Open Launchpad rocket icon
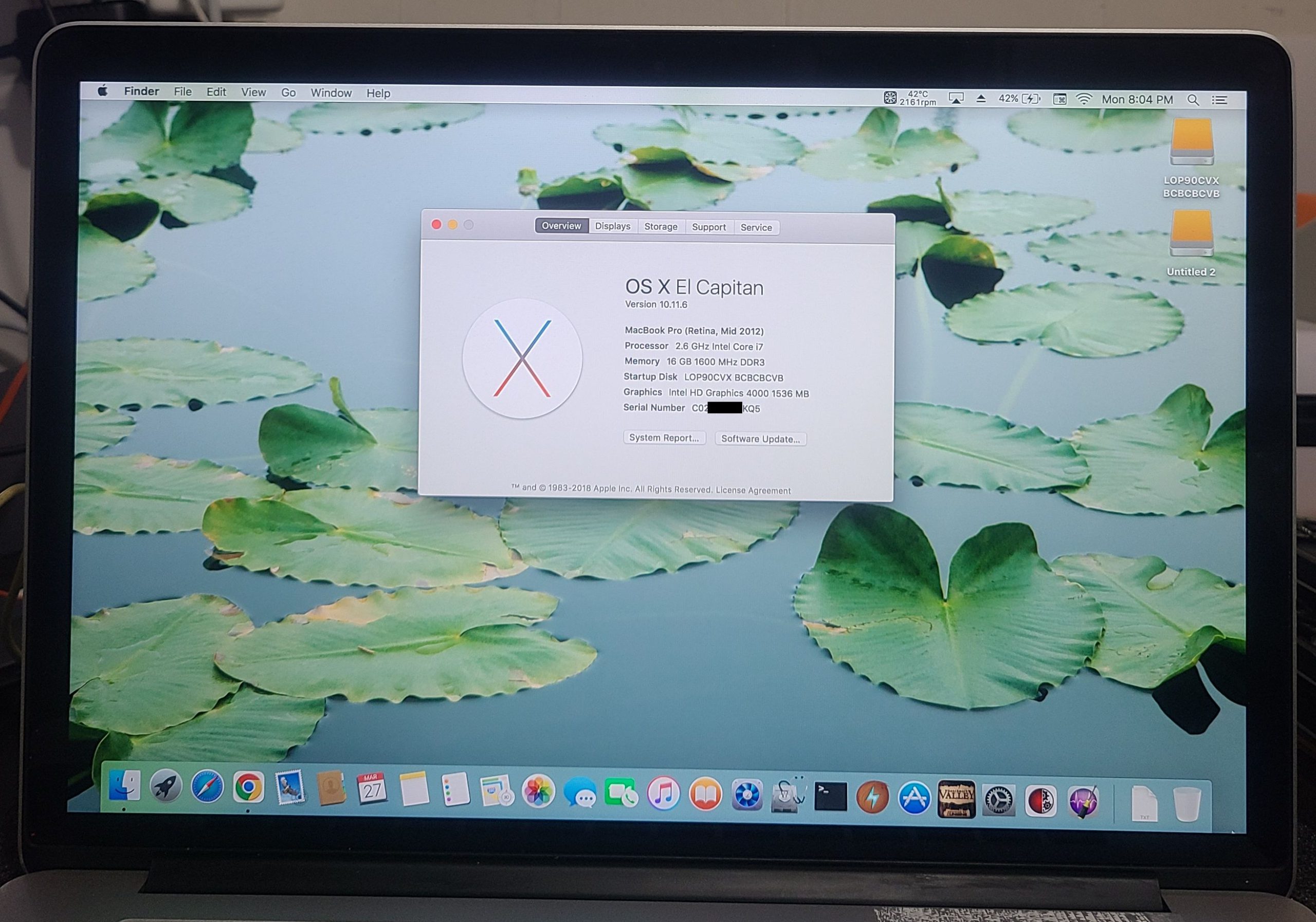1316x922 pixels. tap(166, 786)
